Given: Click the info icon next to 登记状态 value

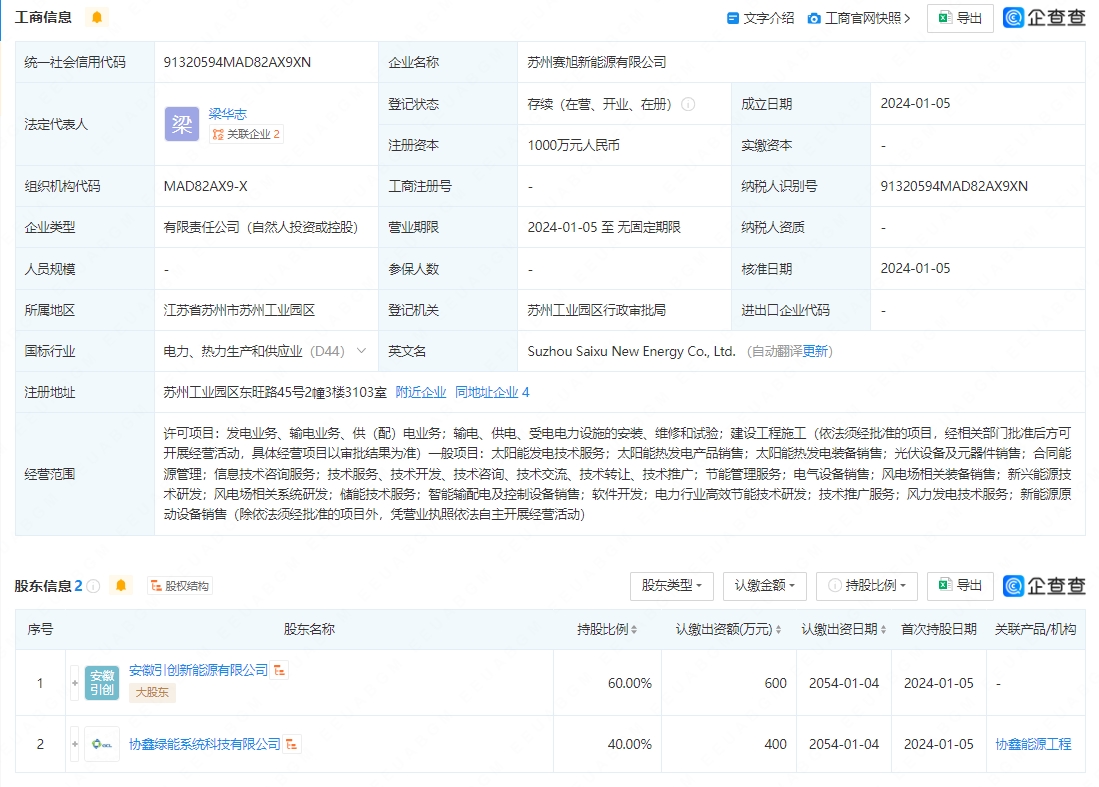Looking at the screenshot, I should pyautogui.click(x=688, y=104).
